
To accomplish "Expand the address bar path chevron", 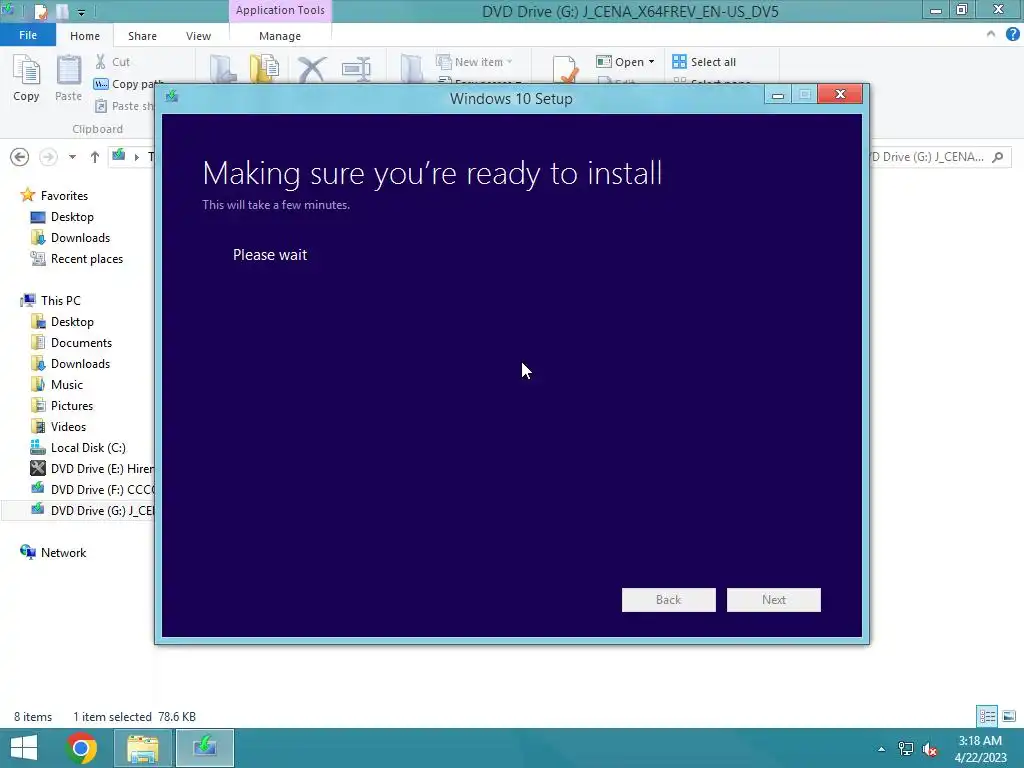I will tap(136, 157).
